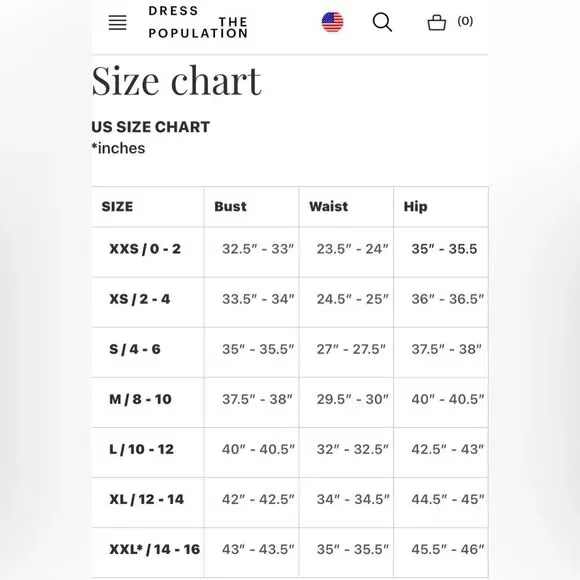The image size is (580, 580).
Task: Click the S / 4 - 6 size label
Action: pyautogui.click(x=135, y=349)
